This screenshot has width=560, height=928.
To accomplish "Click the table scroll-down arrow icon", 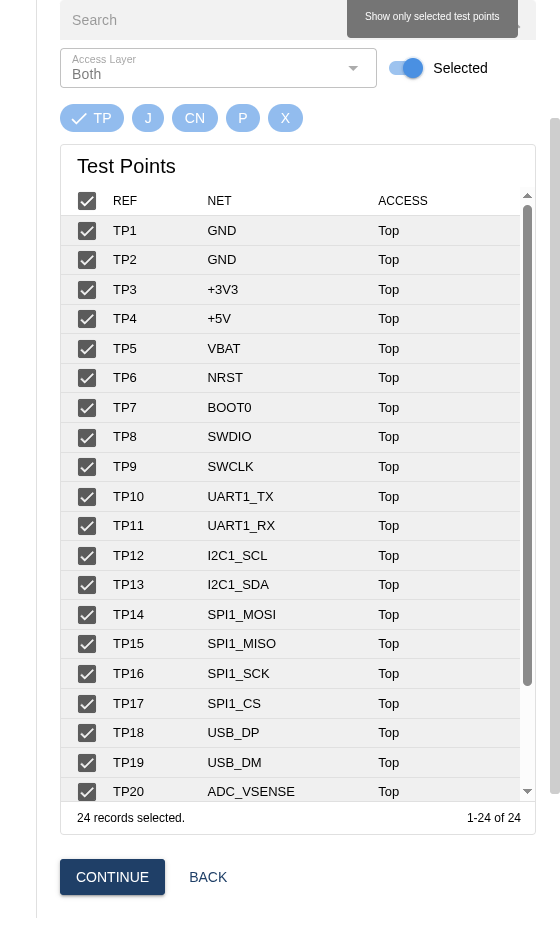I will 527,791.
